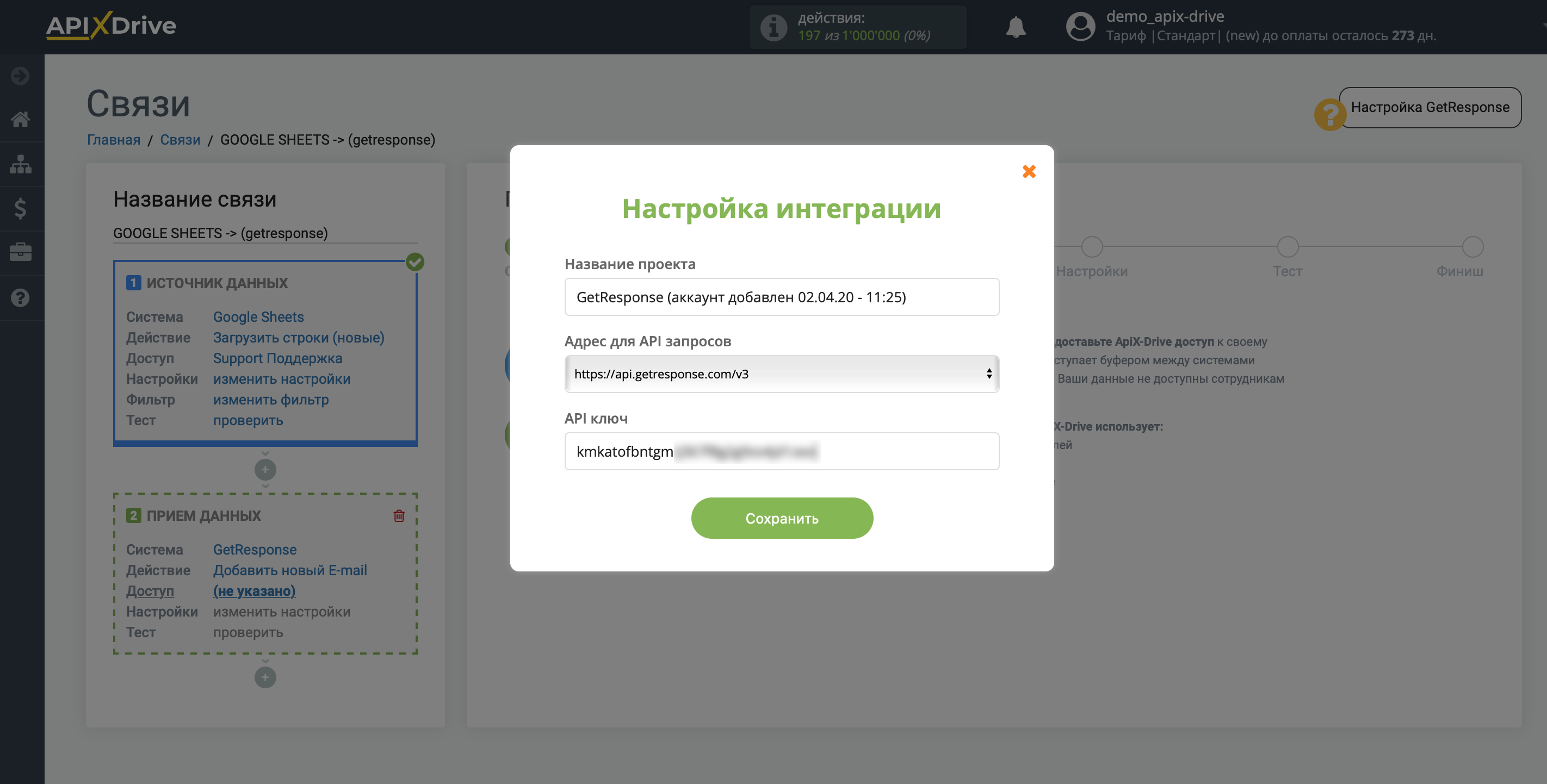1547x784 pixels.
Task: Click the Название проекта input field
Action: [x=781, y=296]
